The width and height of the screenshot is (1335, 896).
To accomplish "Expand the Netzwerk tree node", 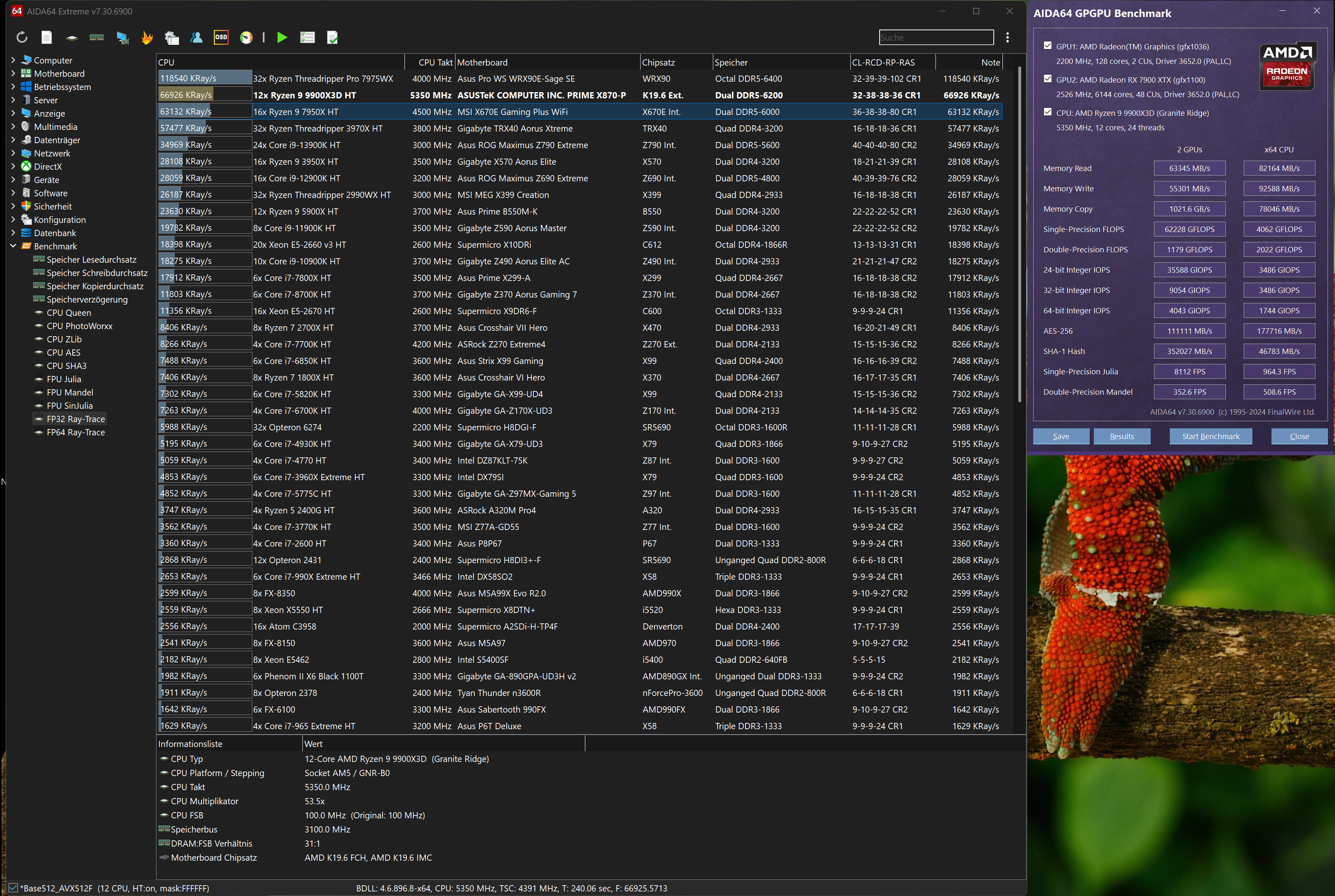I will point(12,153).
